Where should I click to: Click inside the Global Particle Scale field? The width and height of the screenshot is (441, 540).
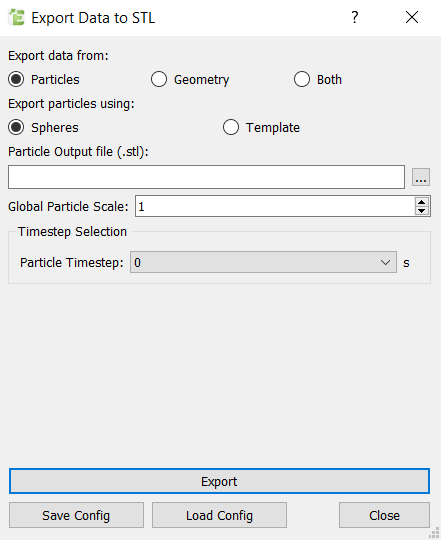275,206
